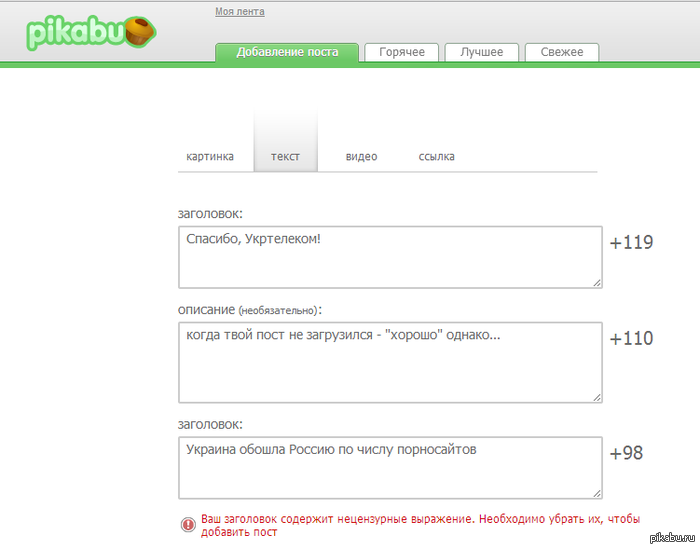Click the описание (необязательно) label
The height and width of the screenshot is (549, 700).
click(x=250, y=309)
